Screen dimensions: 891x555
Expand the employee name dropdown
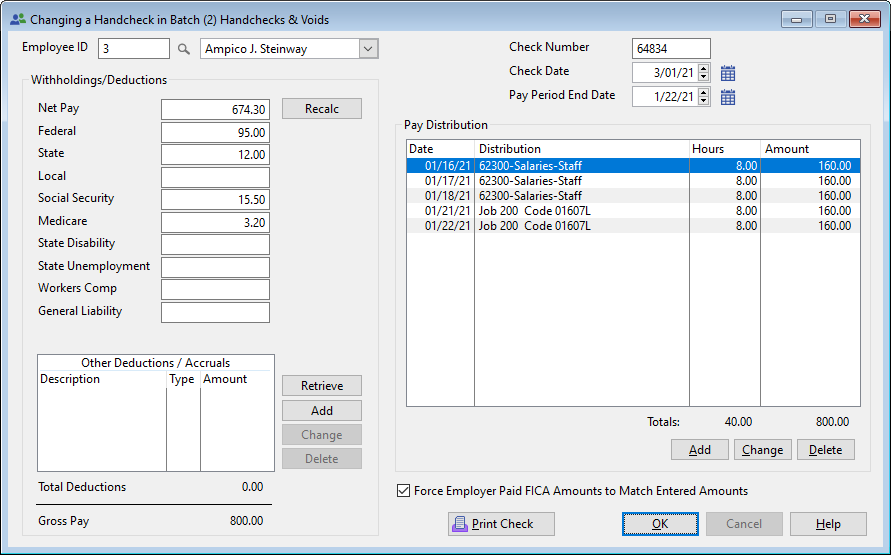tap(367, 48)
